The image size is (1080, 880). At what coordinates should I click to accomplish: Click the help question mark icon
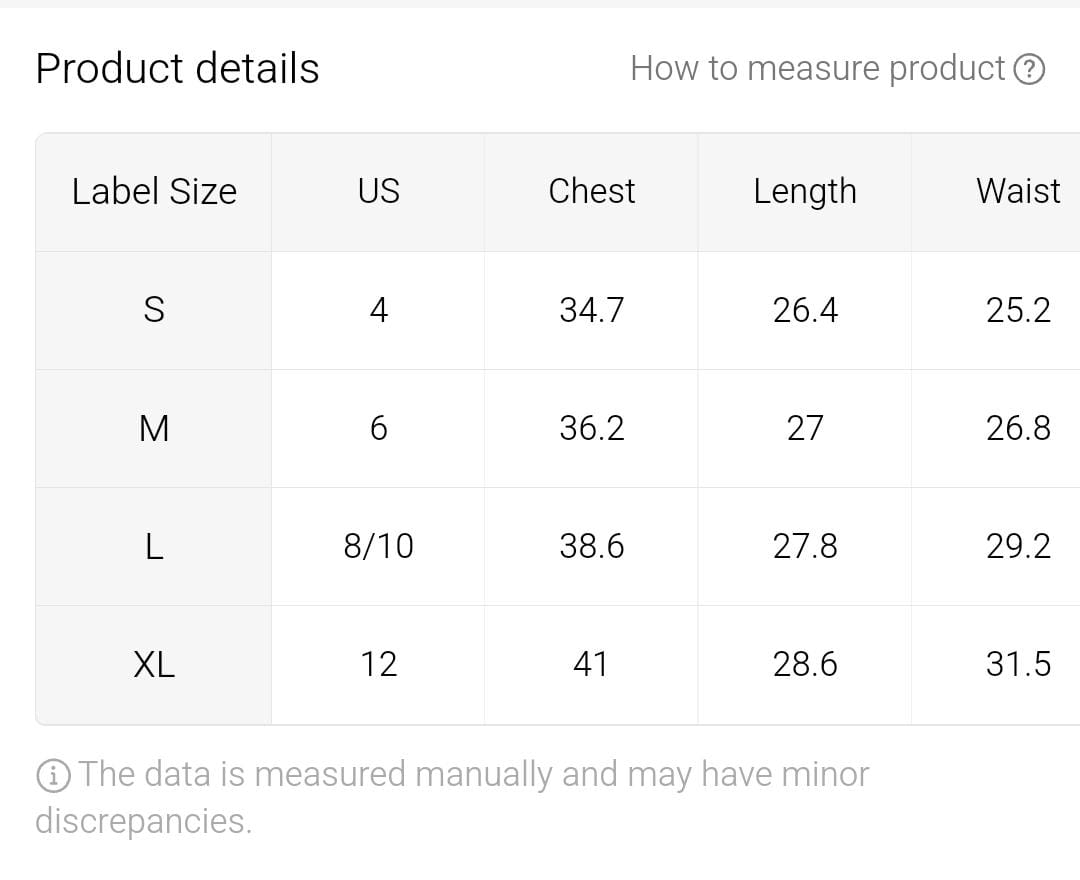pos(1029,69)
